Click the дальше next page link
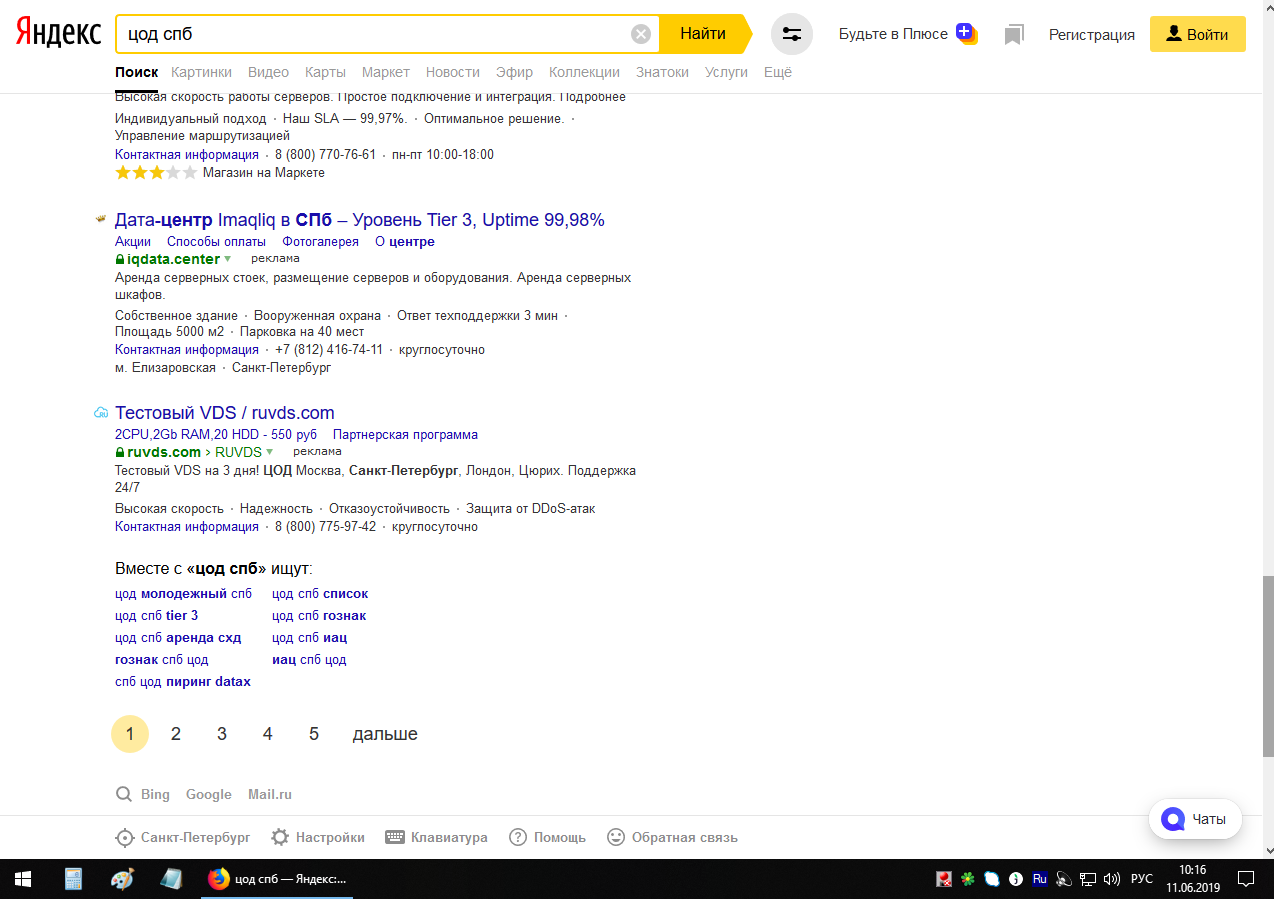 click(385, 734)
